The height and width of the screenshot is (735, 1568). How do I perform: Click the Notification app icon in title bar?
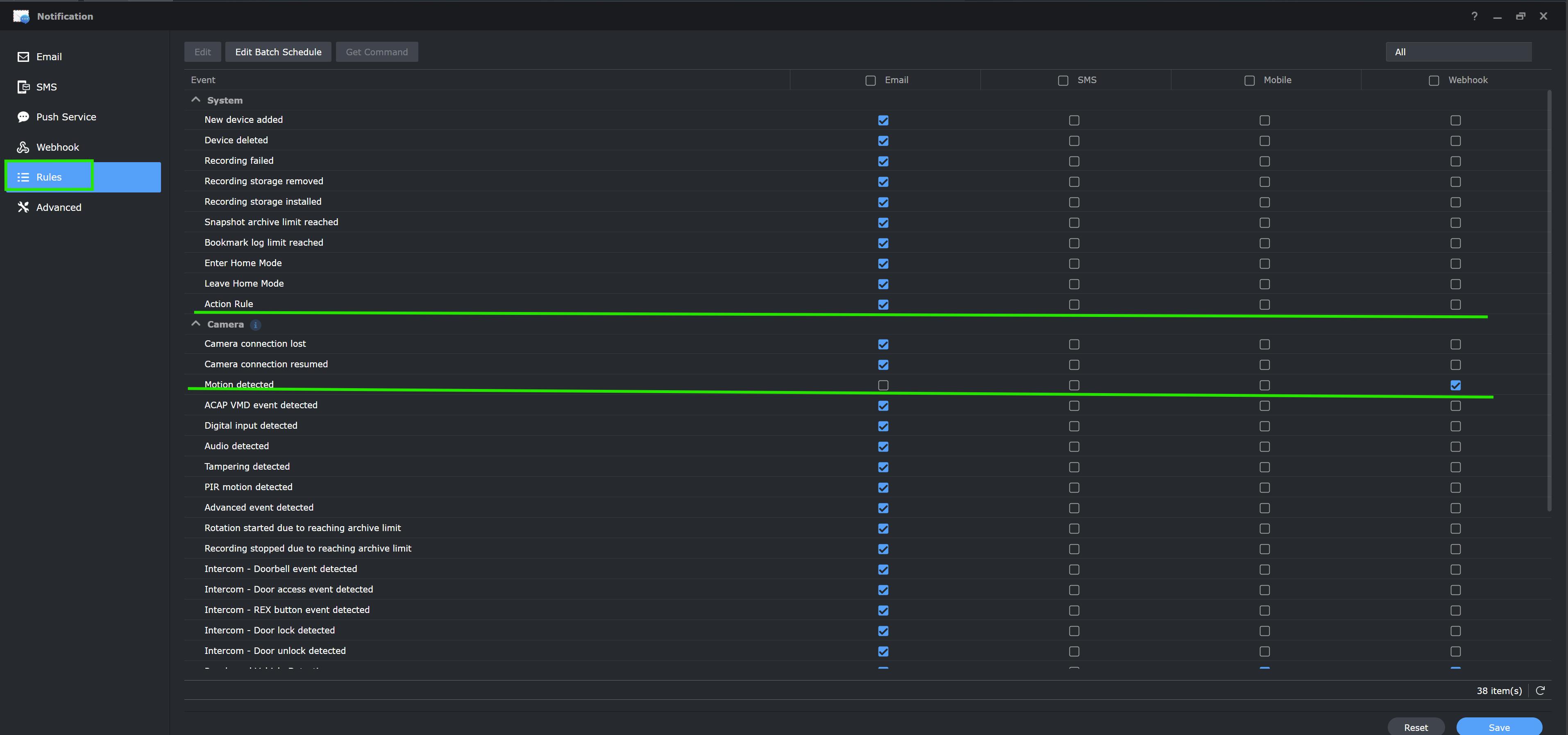click(21, 16)
